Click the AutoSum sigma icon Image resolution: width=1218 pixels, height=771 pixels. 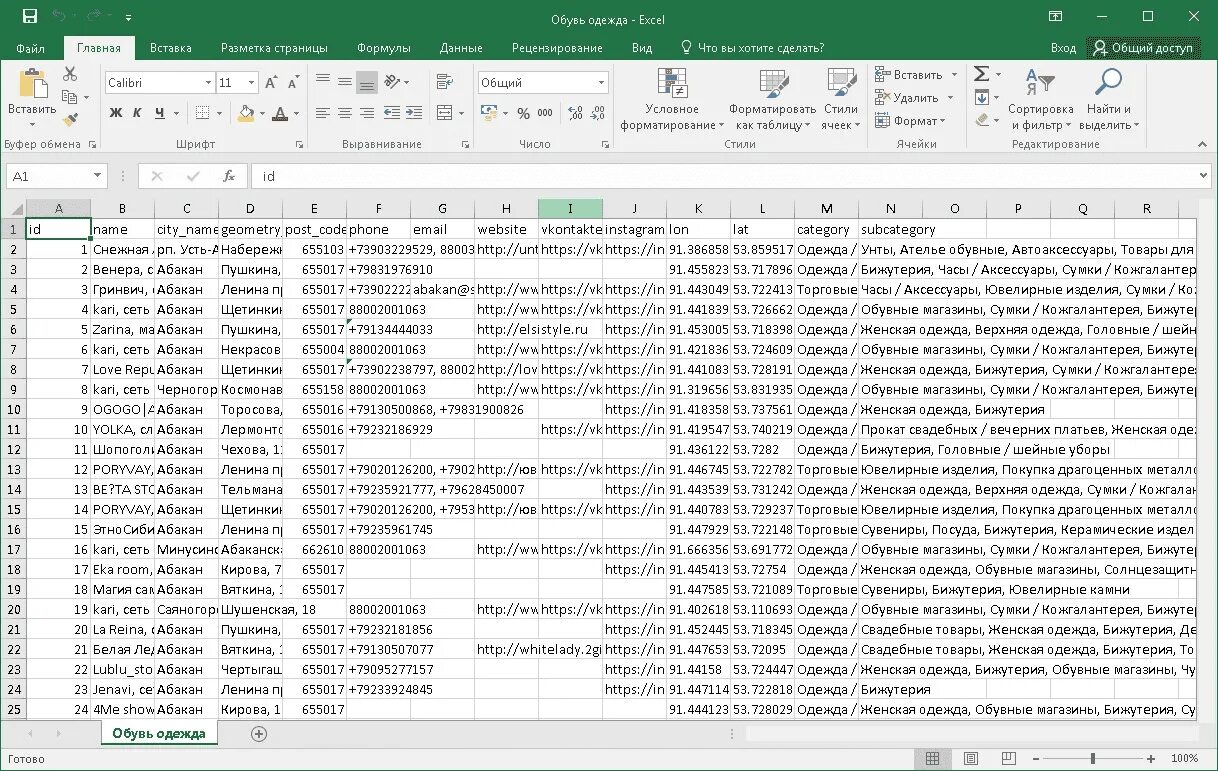pyautogui.click(x=981, y=74)
